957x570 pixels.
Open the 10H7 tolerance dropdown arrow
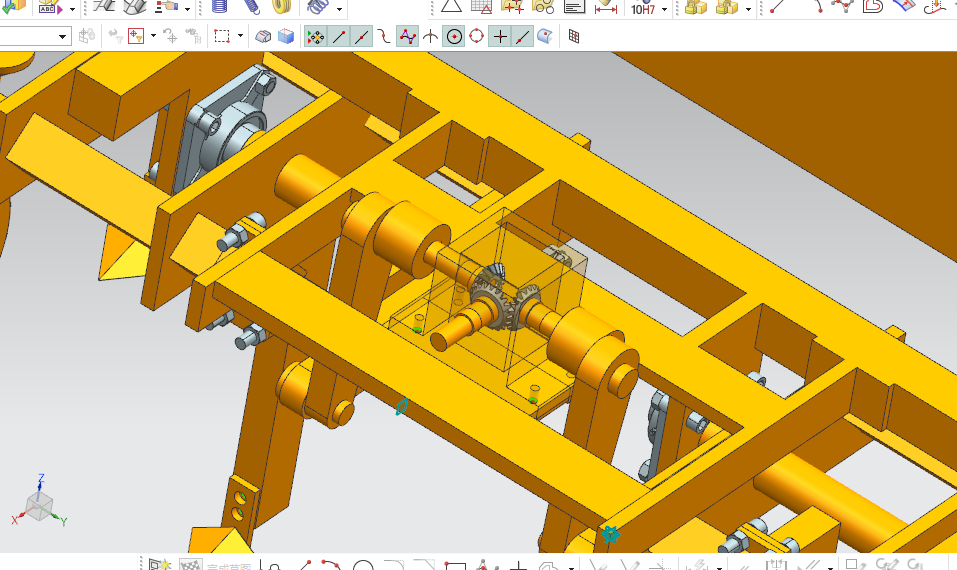[x=664, y=9]
